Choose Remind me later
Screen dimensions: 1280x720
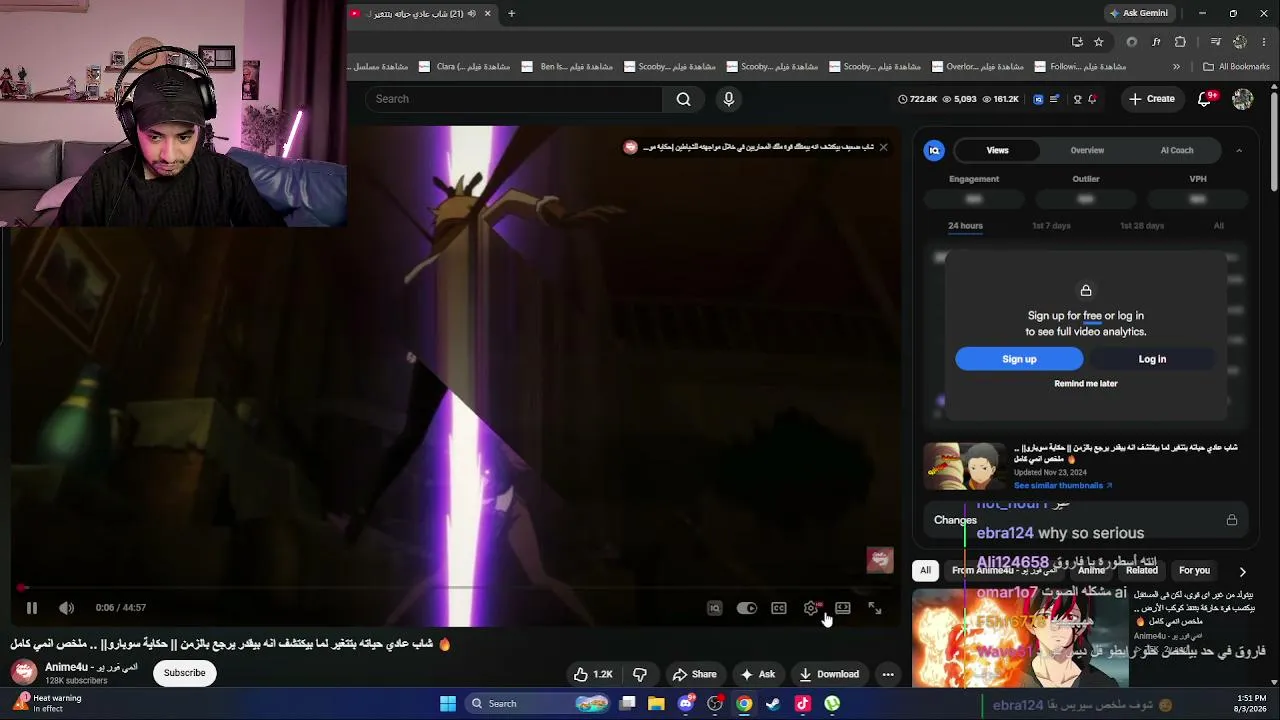(1086, 384)
